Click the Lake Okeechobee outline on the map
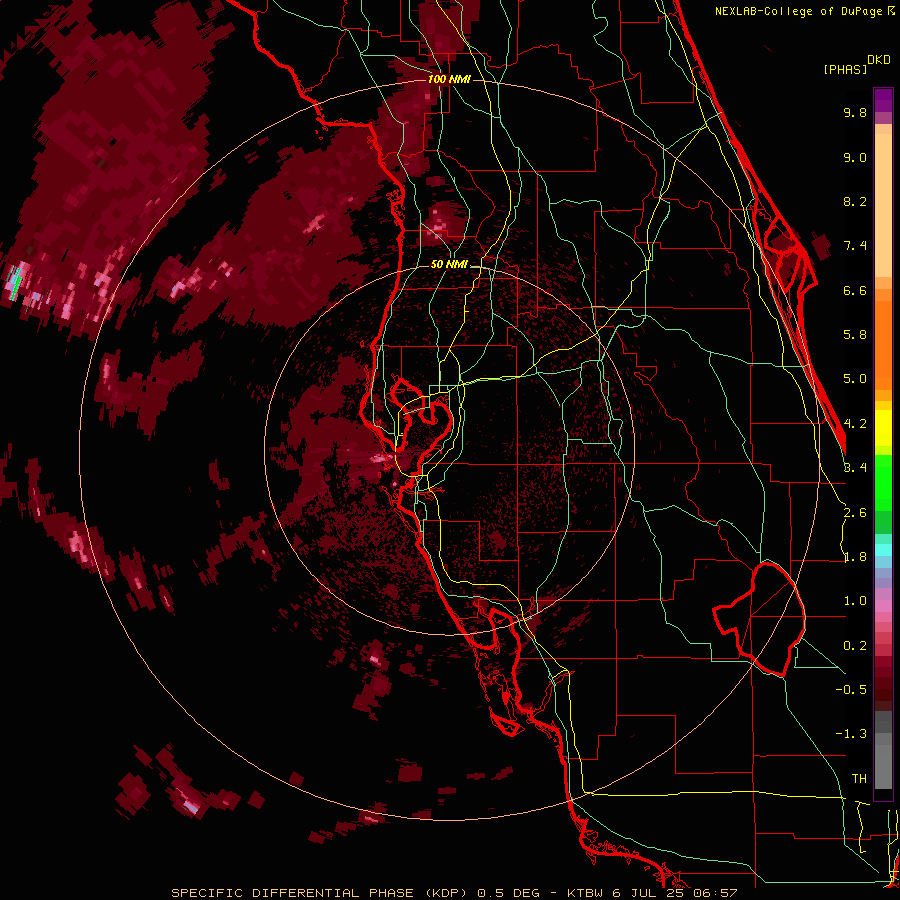The width and height of the screenshot is (900, 900). pyautogui.click(x=759, y=619)
